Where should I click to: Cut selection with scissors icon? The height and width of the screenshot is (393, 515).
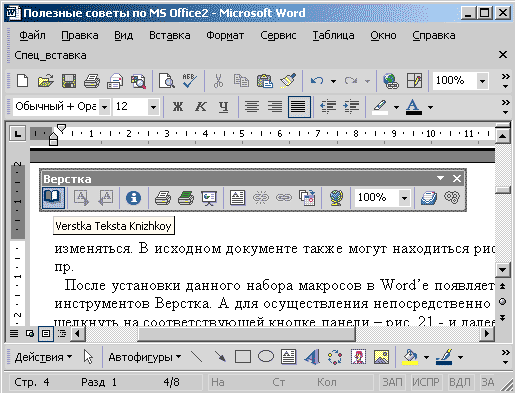click(218, 81)
